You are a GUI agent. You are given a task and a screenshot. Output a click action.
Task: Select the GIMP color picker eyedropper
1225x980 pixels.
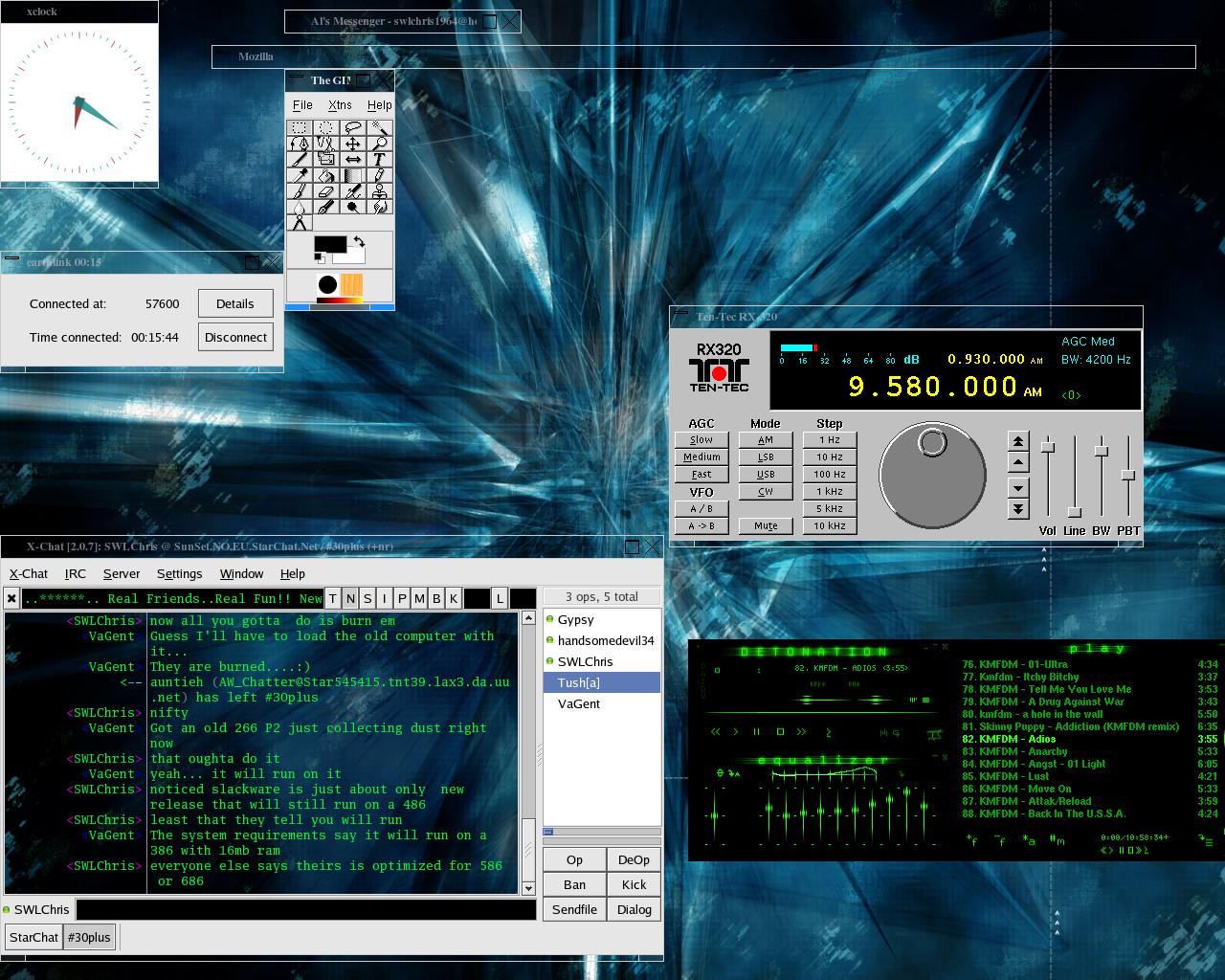pos(300,176)
